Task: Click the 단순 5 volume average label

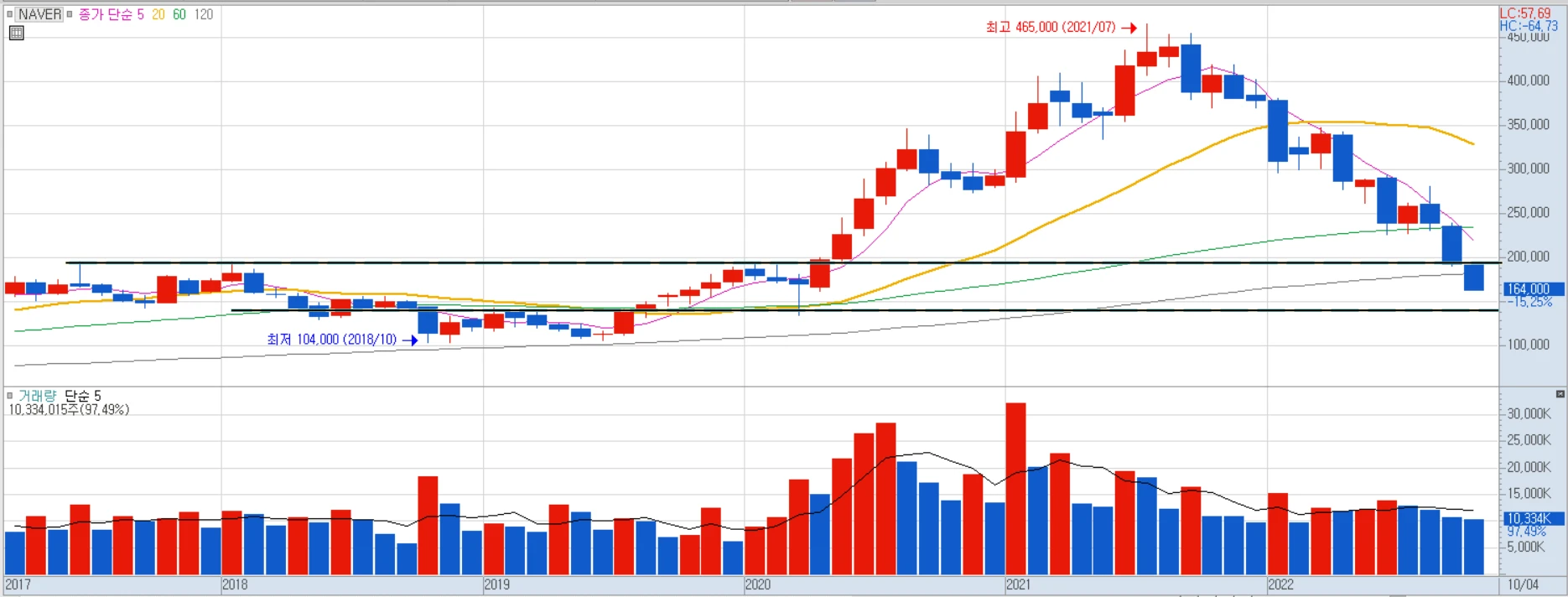Action: 83,396
